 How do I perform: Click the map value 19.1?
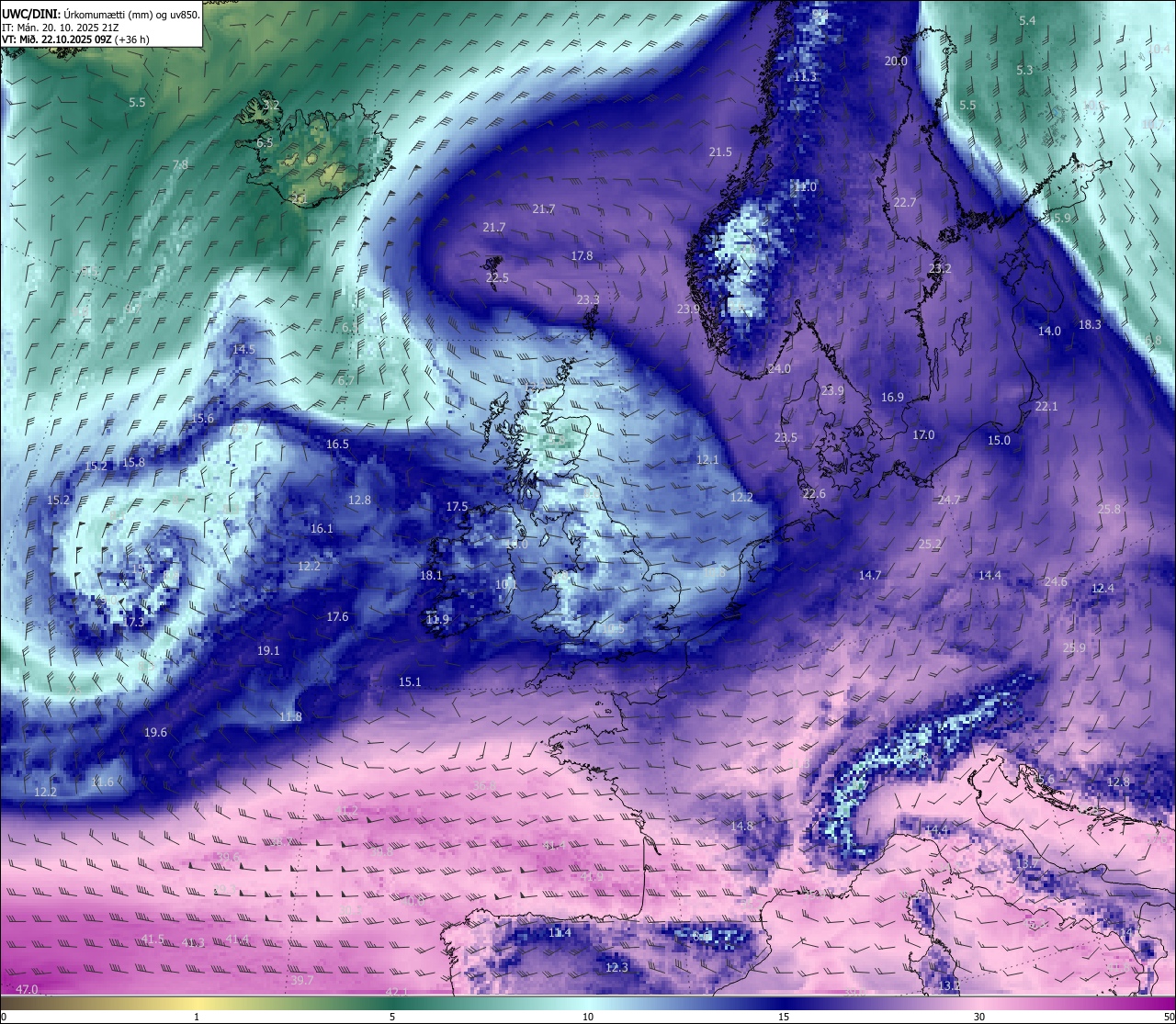268,651
